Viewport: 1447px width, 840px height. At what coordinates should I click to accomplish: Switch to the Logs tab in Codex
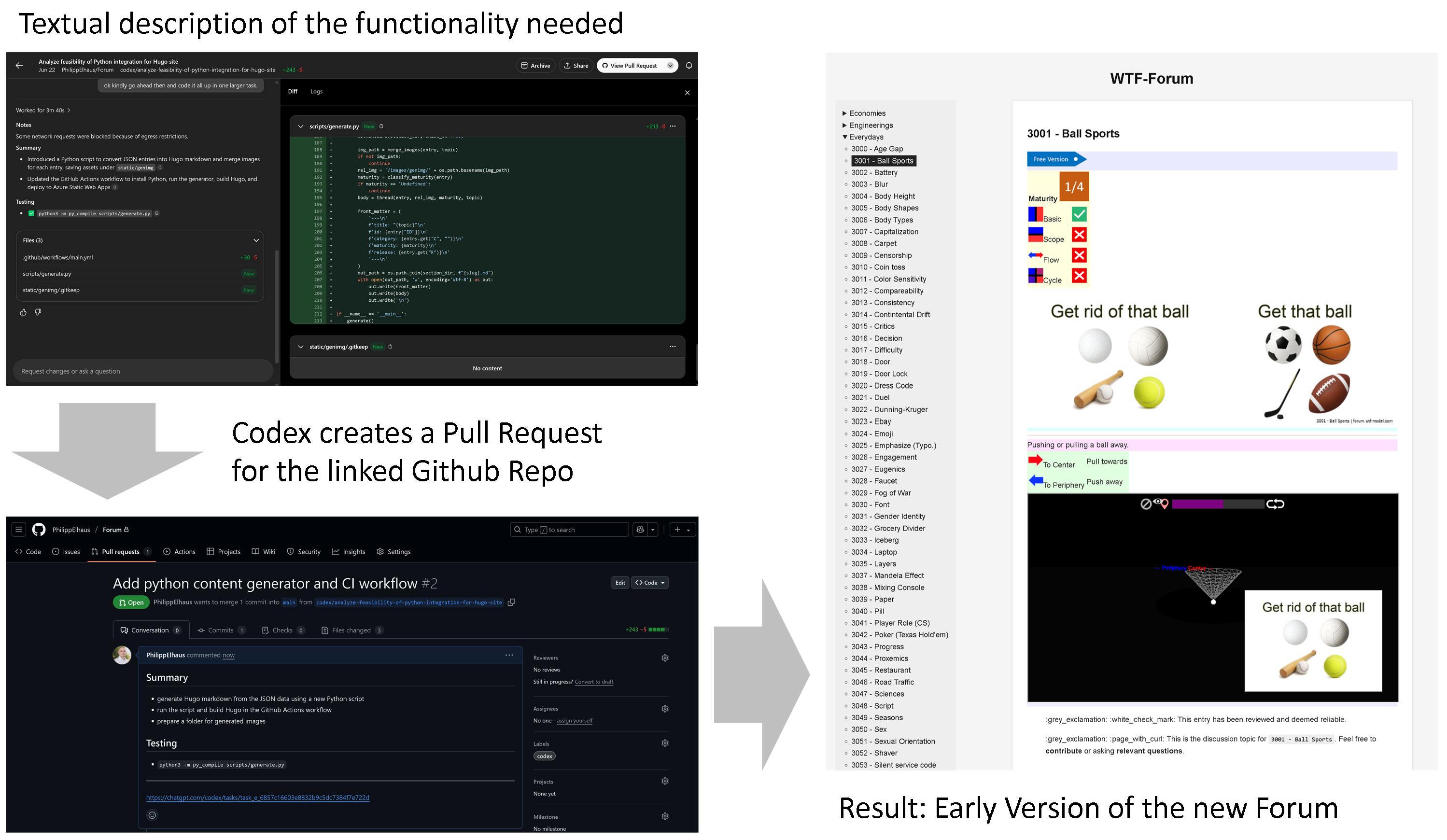[x=316, y=91]
